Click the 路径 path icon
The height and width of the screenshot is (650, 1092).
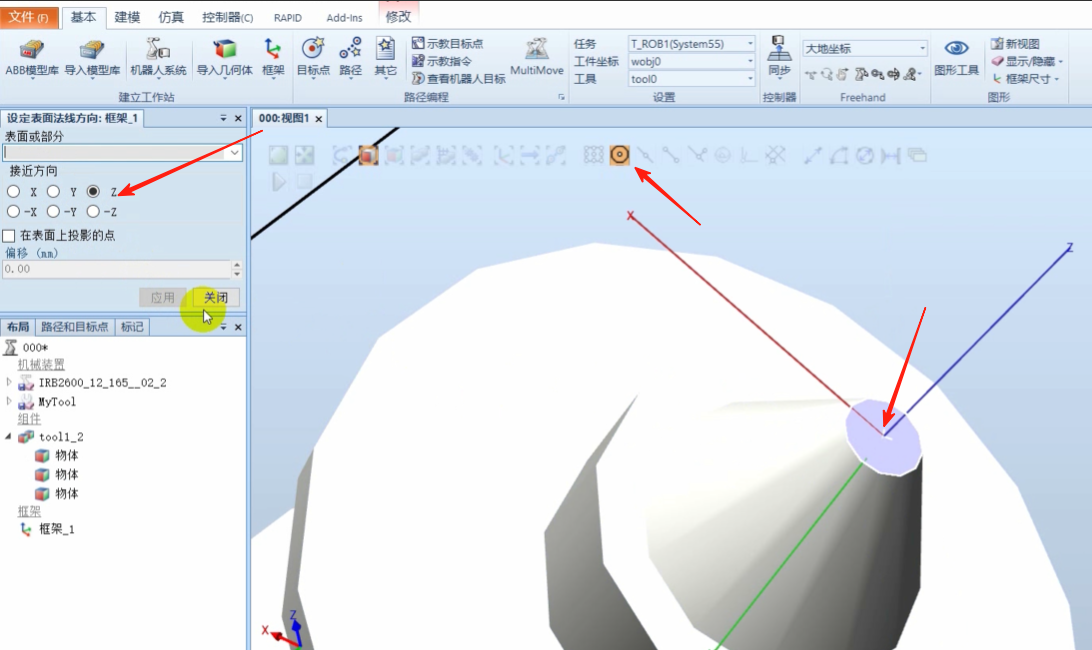(350, 48)
